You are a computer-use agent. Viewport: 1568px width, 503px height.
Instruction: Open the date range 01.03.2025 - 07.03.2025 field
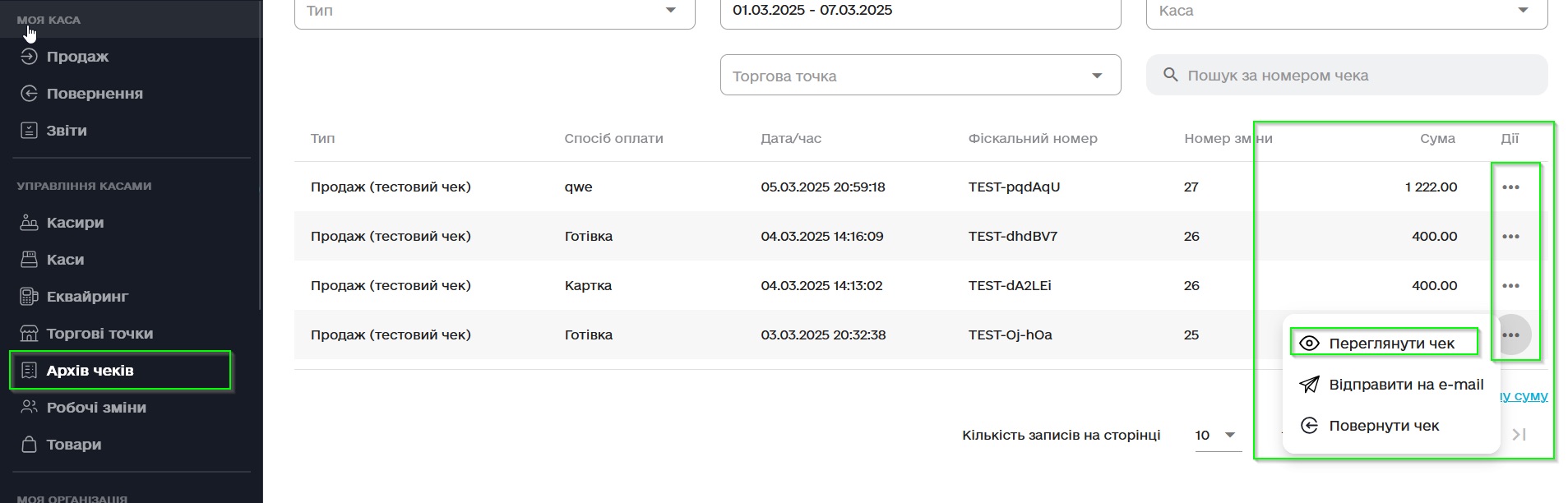[920, 11]
